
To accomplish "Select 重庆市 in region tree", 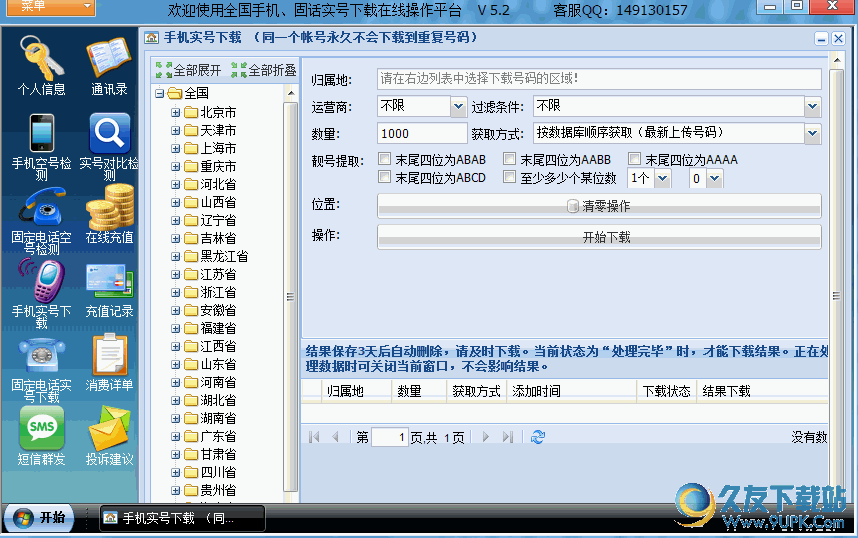I will coord(218,166).
